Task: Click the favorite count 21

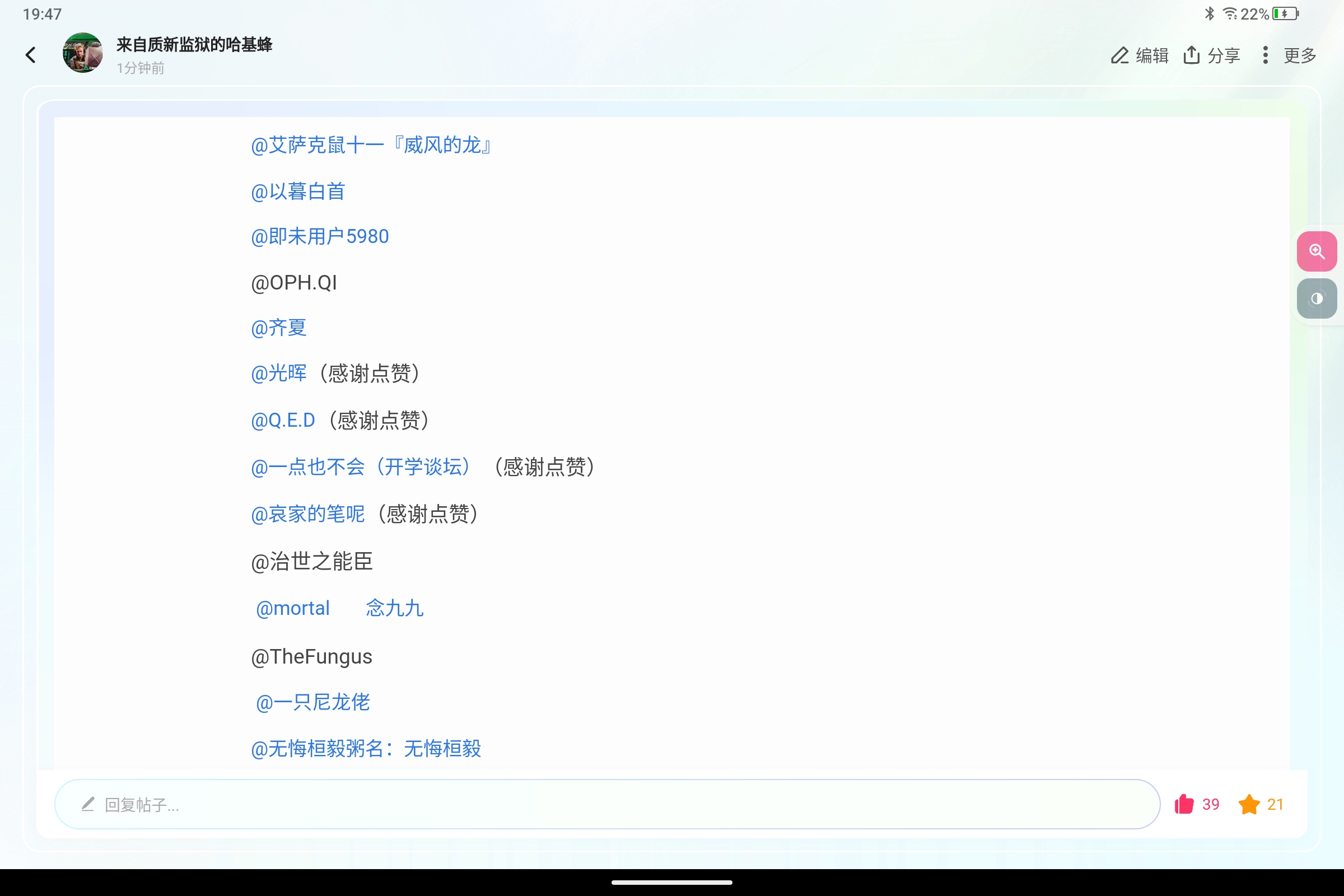Action: pos(1276,805)
